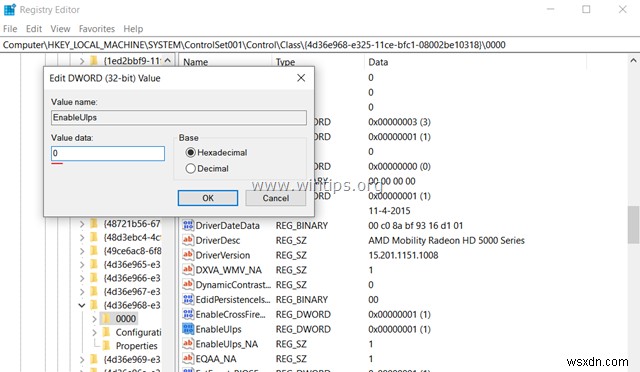Click folder icon of {4d36e968-e3 key

pos(94,305)
